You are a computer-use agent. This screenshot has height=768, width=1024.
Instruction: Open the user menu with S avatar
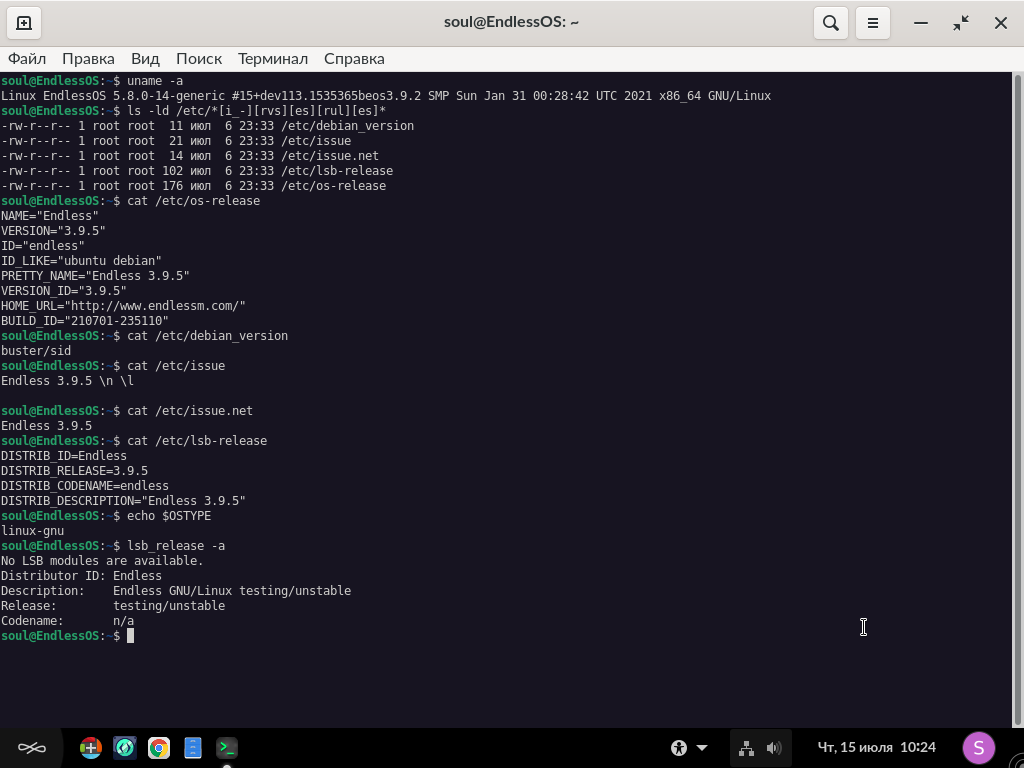click(978, 748)
